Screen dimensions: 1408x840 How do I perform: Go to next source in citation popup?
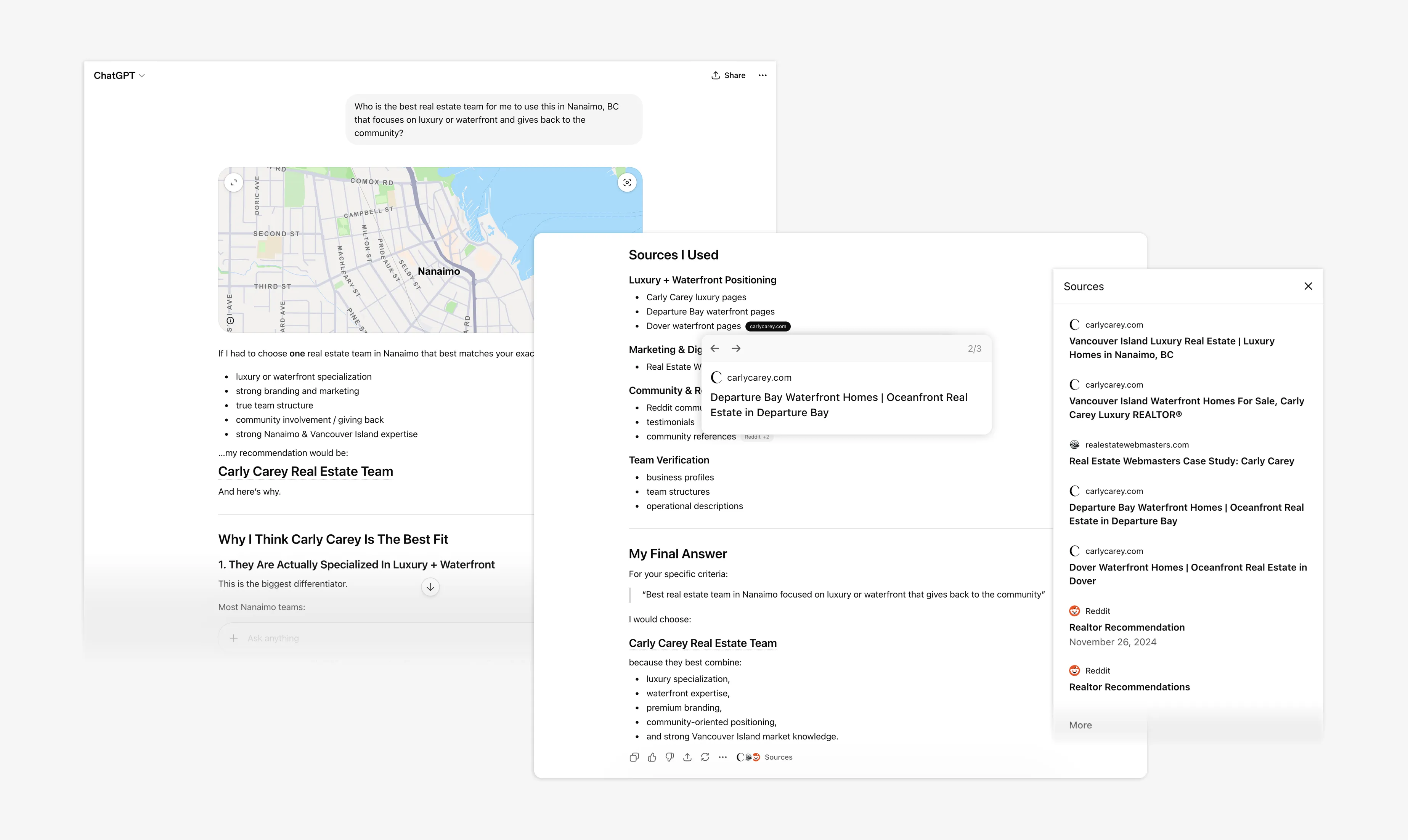point(736,349)
